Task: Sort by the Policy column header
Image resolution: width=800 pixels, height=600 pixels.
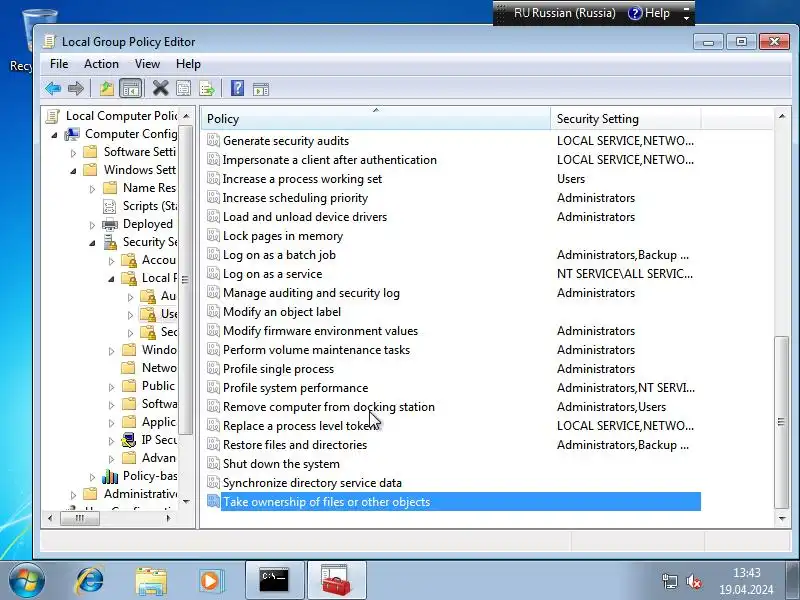Action: tap(376, 118)
